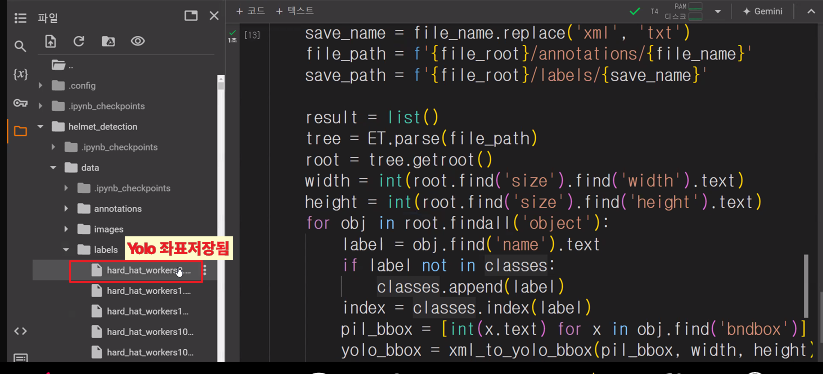The image size is (823, 374).
Task: Click the T4 runtime label
Action: click(x=654, y=11)
